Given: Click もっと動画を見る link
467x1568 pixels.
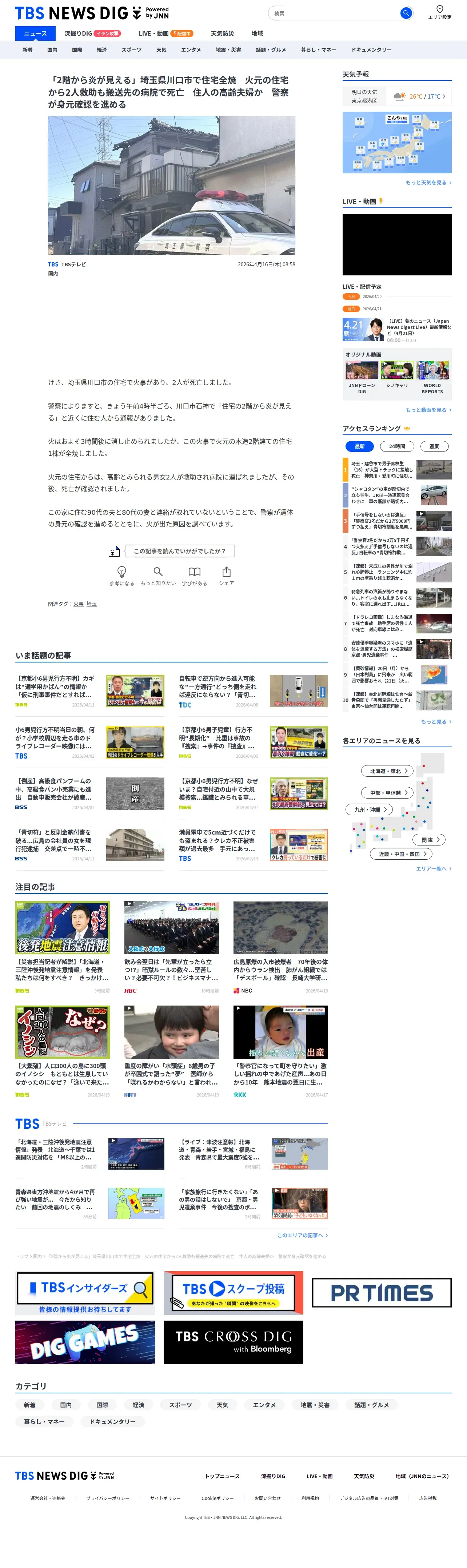Looking at the screenshot, I should point(429,410).
